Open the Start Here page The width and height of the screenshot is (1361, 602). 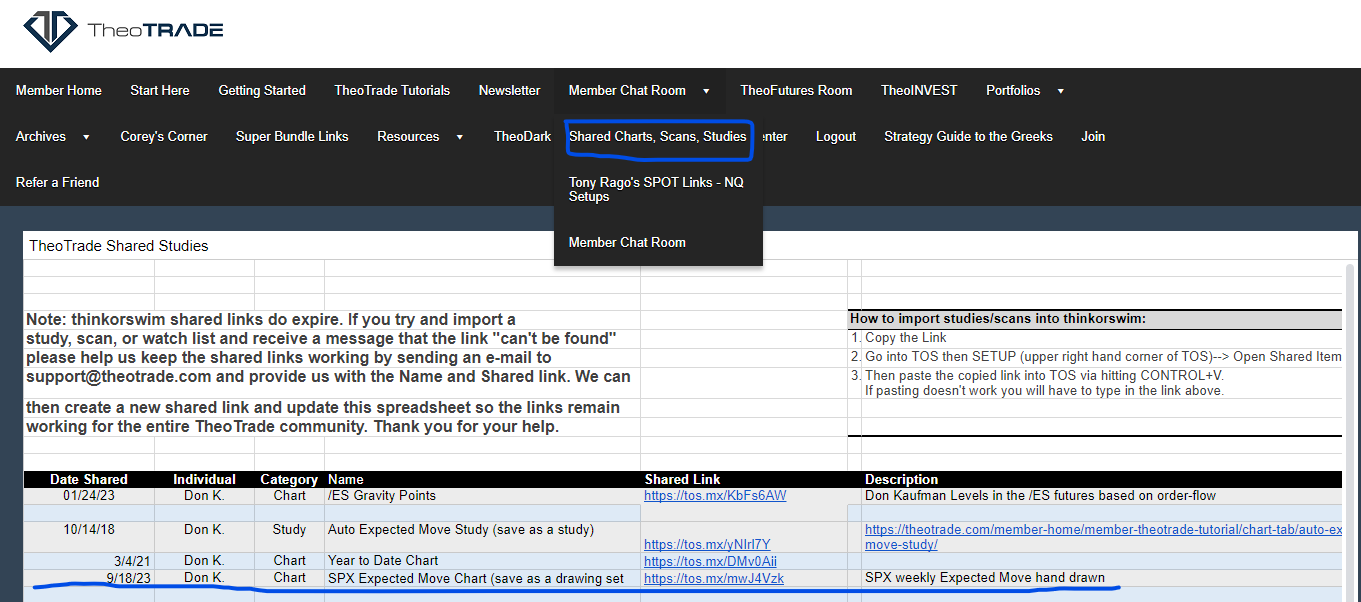pos(160,90)
